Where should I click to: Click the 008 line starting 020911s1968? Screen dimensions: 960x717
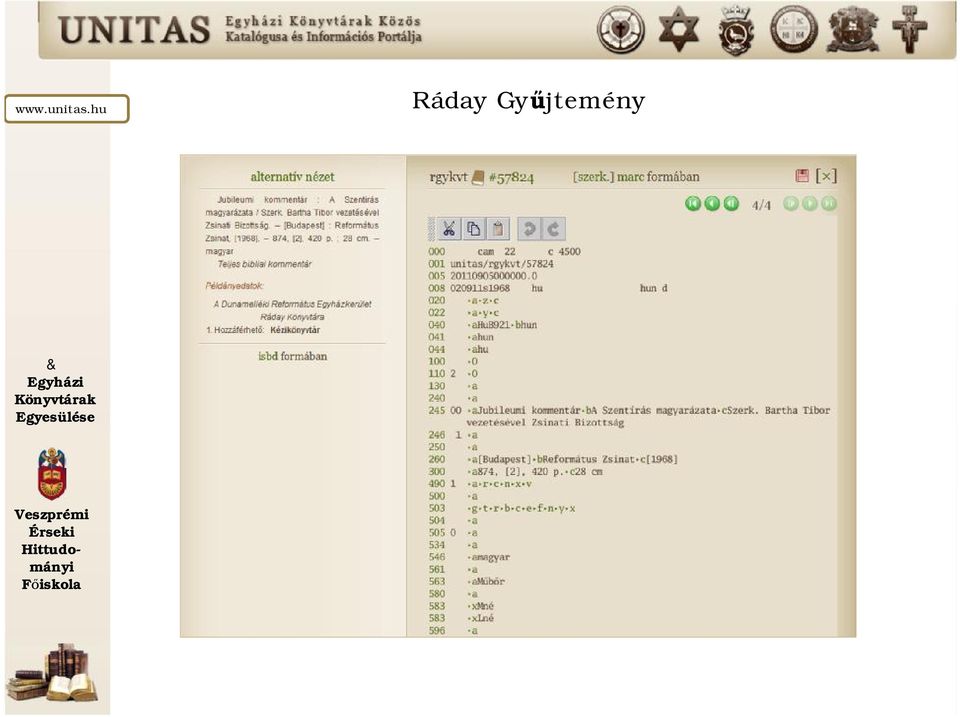click(548, 288)
